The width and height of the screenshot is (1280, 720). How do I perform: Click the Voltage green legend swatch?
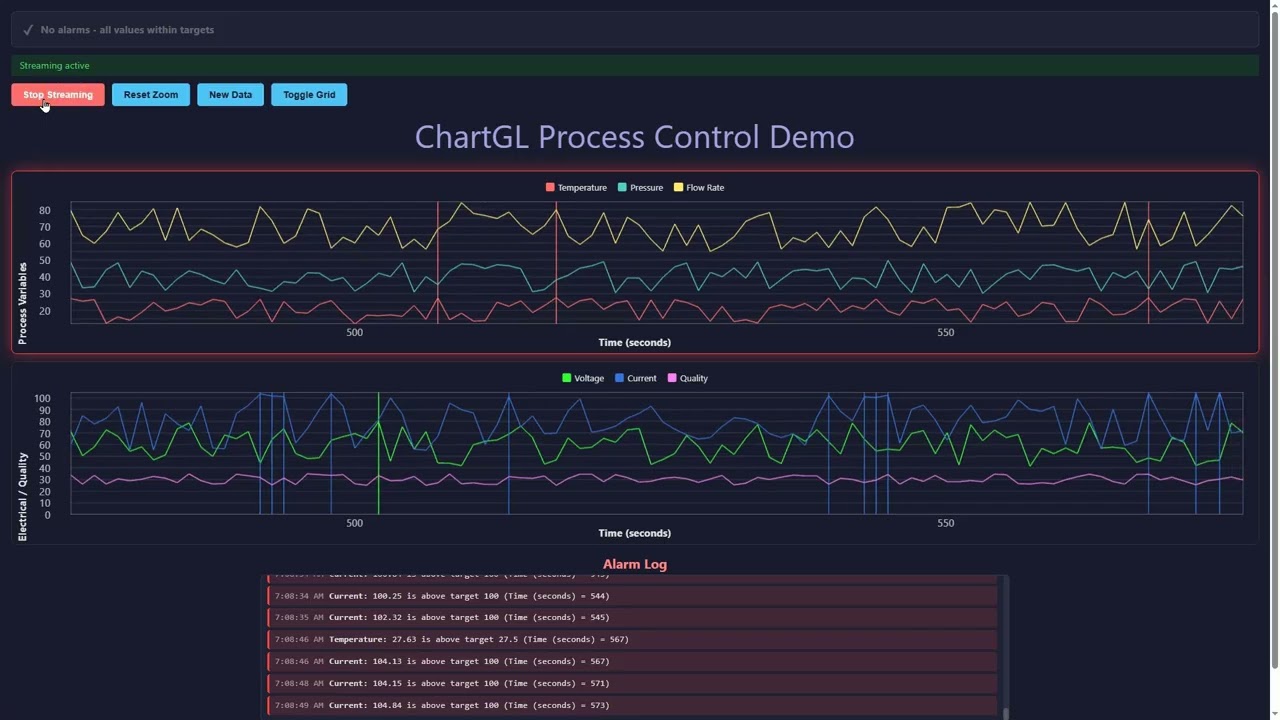pos(566,378)
